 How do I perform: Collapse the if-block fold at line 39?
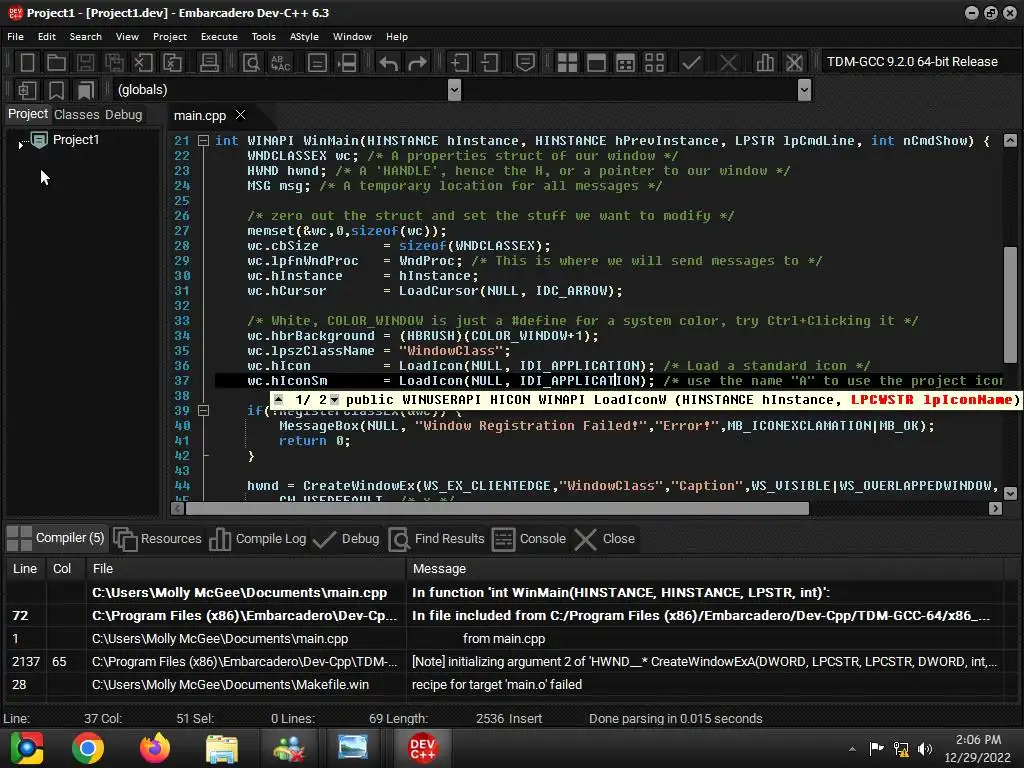point(204,411)
